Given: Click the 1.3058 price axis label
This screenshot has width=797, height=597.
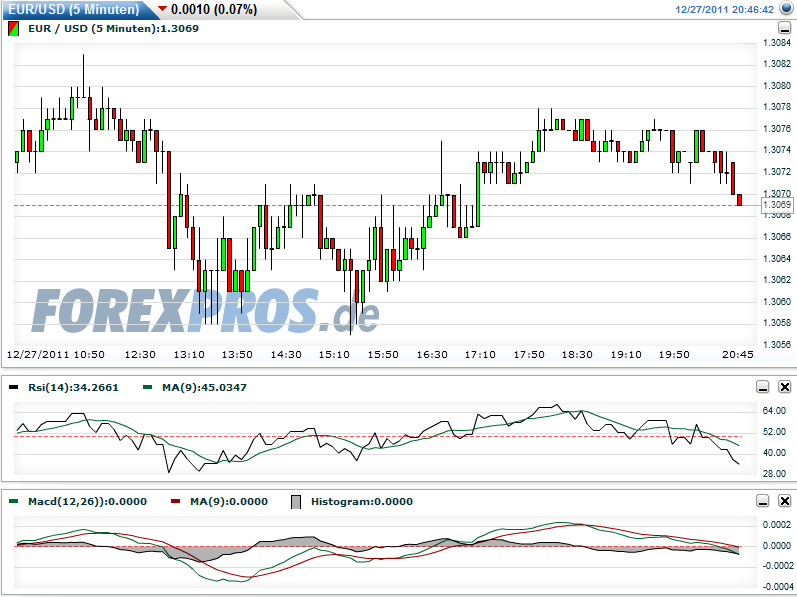Looking at the screenshot, I should coord(777,323).
